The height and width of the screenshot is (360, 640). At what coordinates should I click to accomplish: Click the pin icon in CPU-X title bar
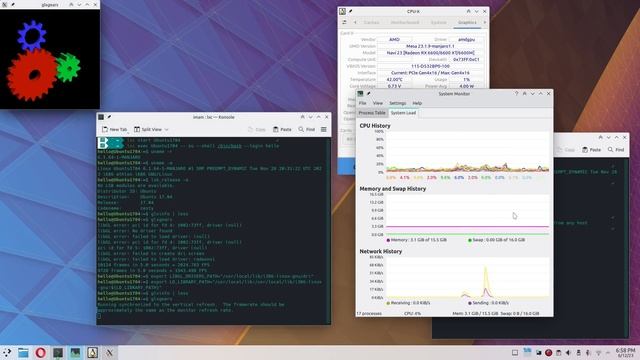point(350,11)
